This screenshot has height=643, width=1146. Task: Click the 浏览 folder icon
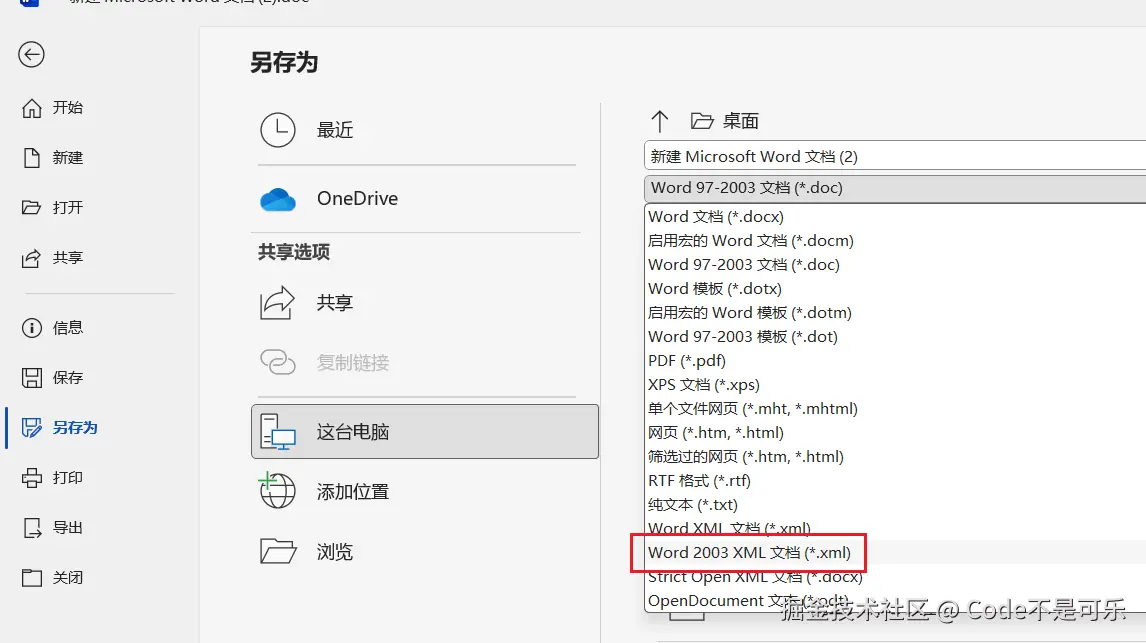278,551
